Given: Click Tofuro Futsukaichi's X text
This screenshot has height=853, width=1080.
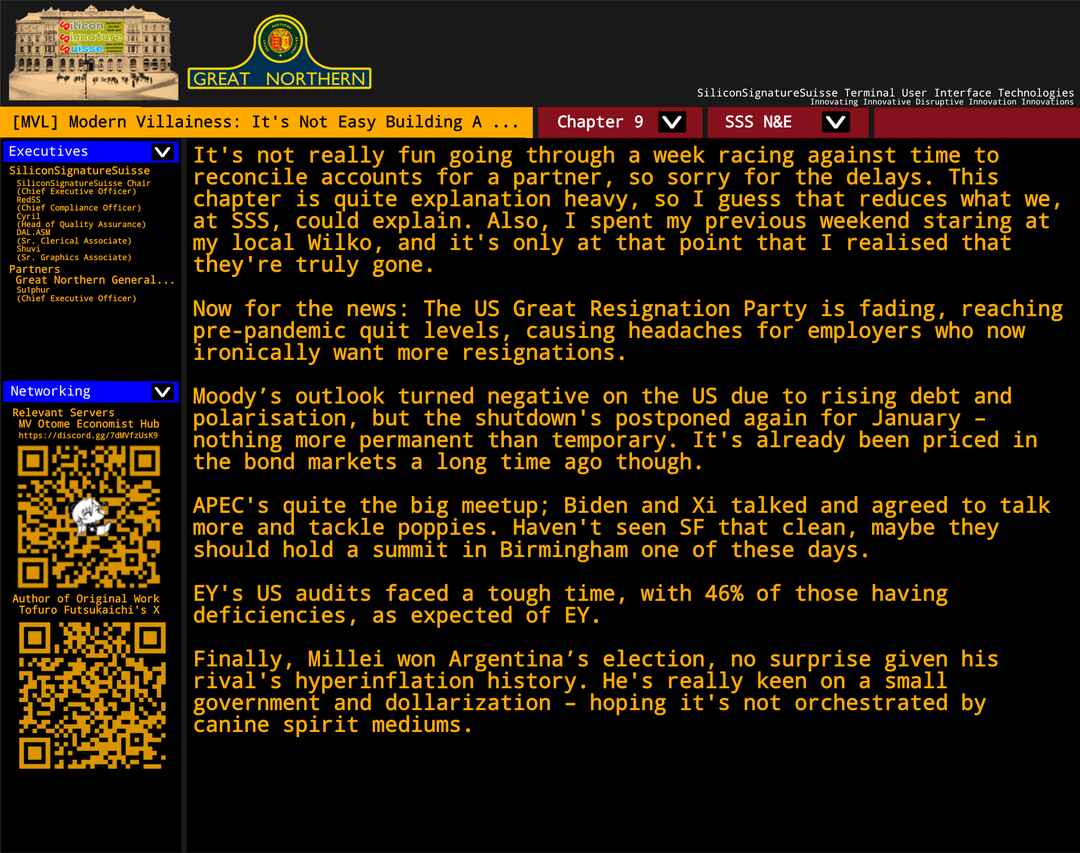Looking at the screenshot, I should (x=89, y=610).
